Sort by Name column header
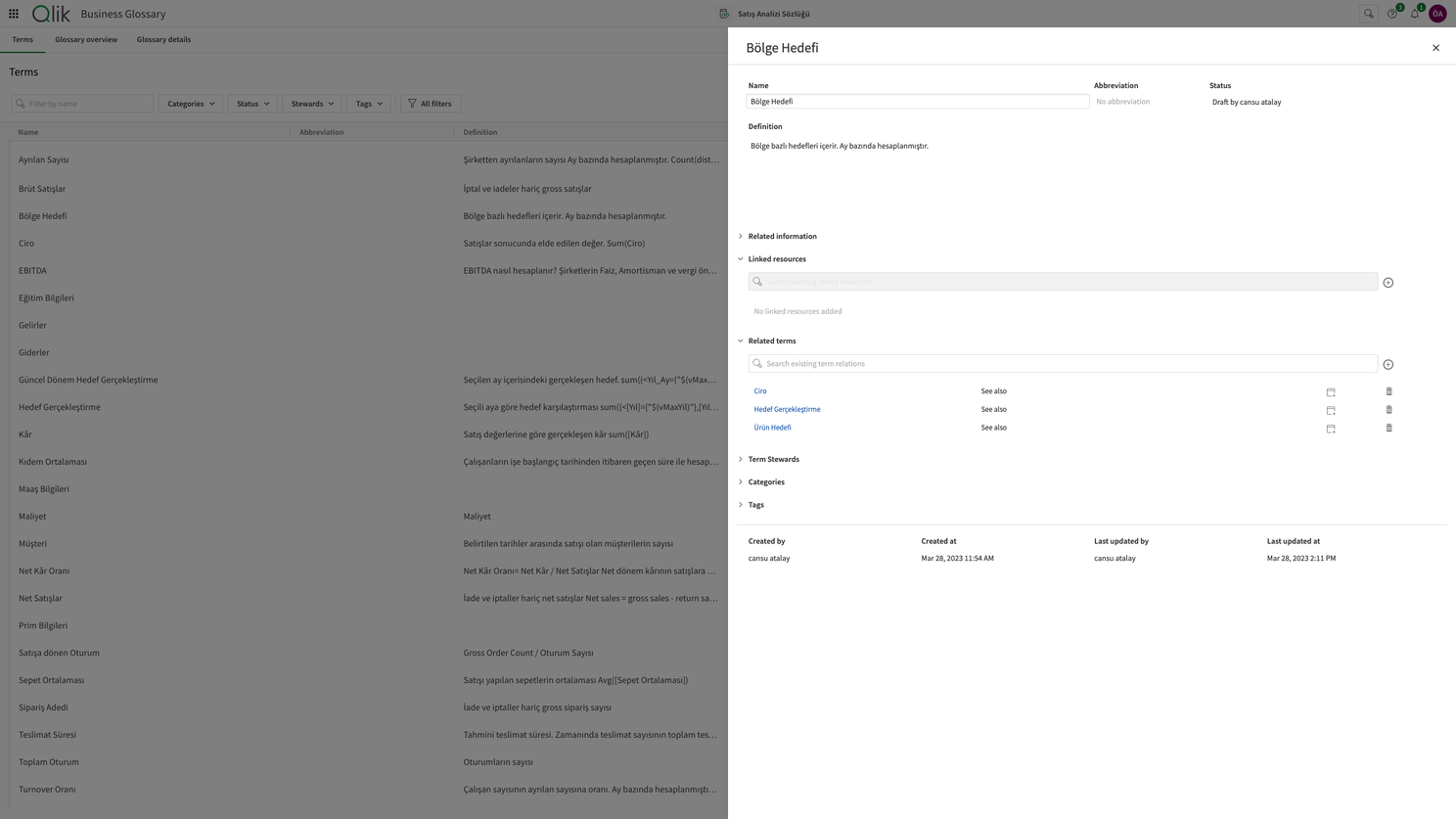Screen dimensions: 1456x819 (28, 132)
